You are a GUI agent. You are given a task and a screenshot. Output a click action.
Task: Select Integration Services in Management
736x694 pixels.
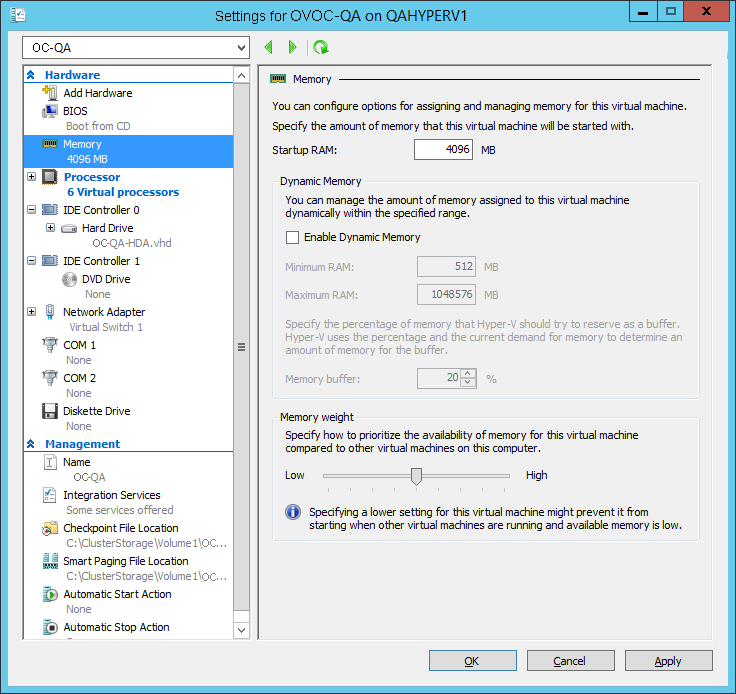[x=111, y=495]
